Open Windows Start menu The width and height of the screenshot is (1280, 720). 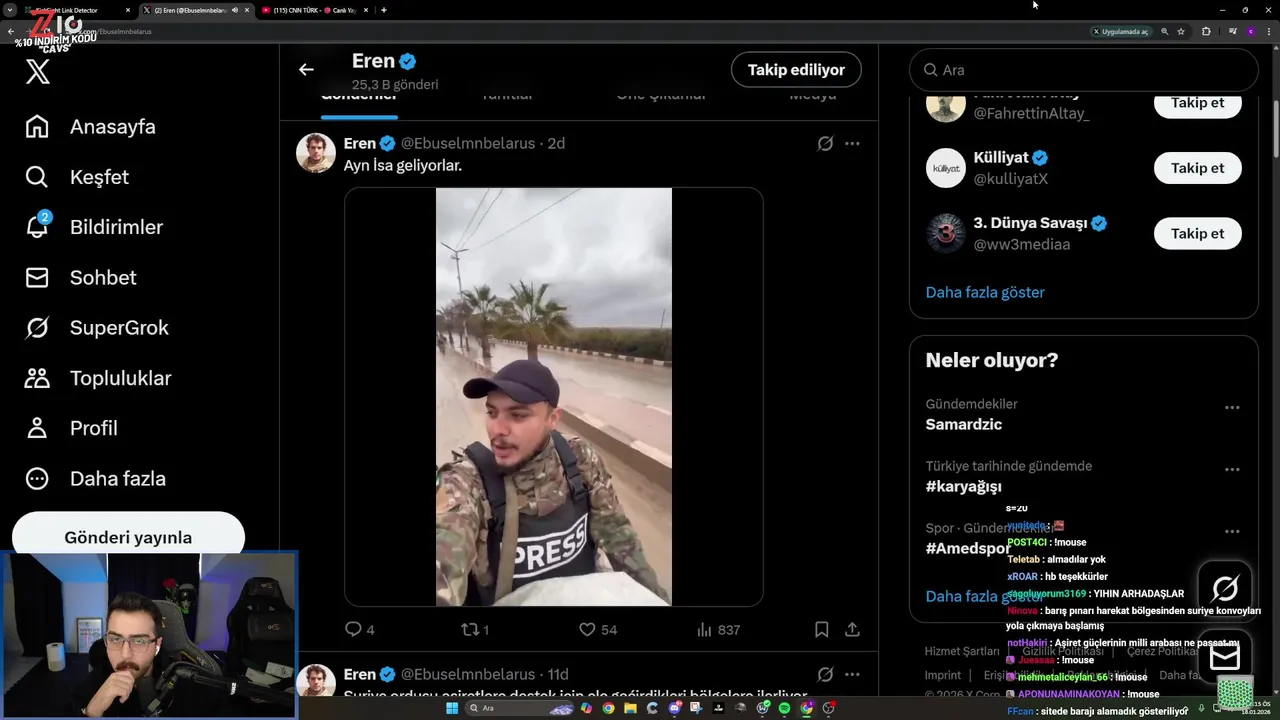(x=452, y=708)
